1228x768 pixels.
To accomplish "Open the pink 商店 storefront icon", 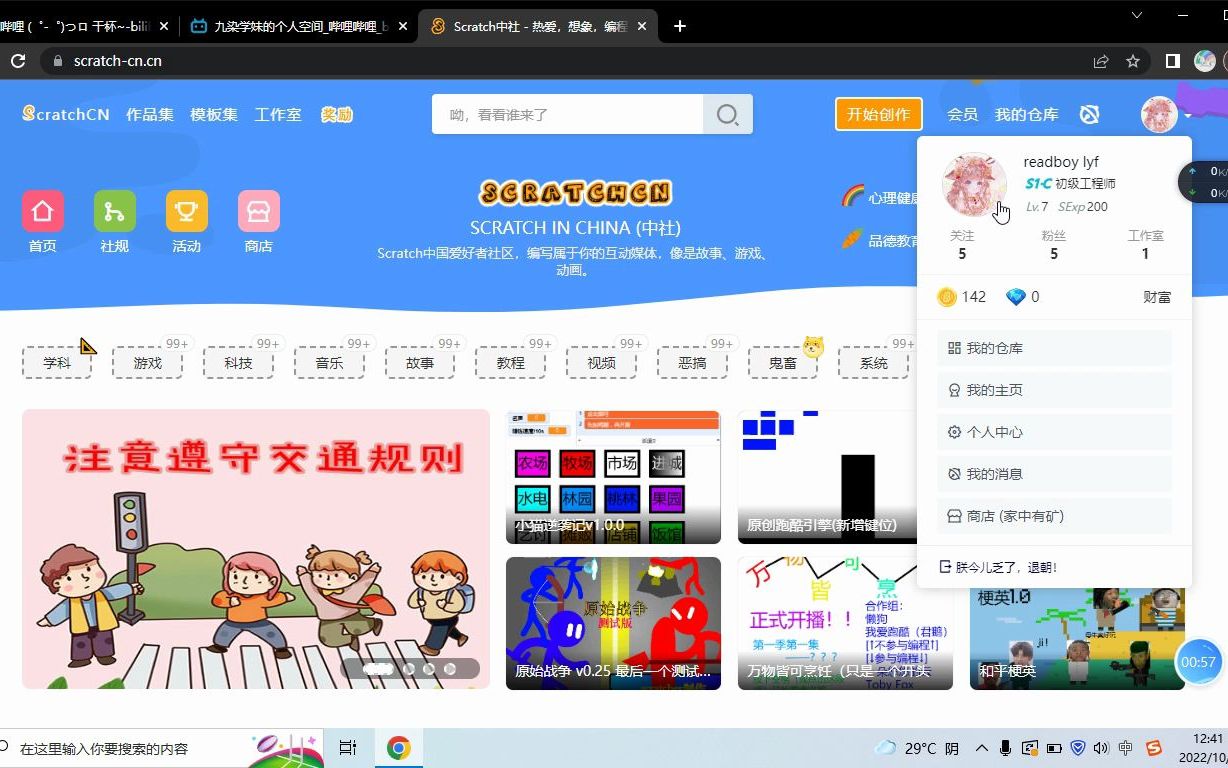I will coord(258,210).
